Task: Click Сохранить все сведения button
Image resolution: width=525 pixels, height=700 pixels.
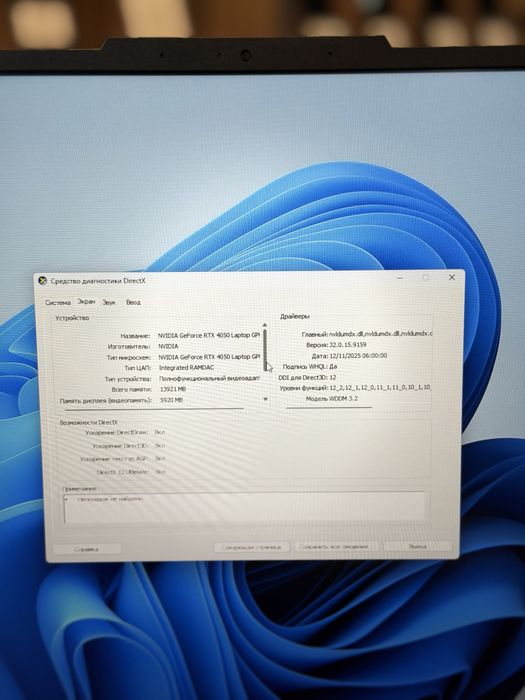Action: point(334,546)
